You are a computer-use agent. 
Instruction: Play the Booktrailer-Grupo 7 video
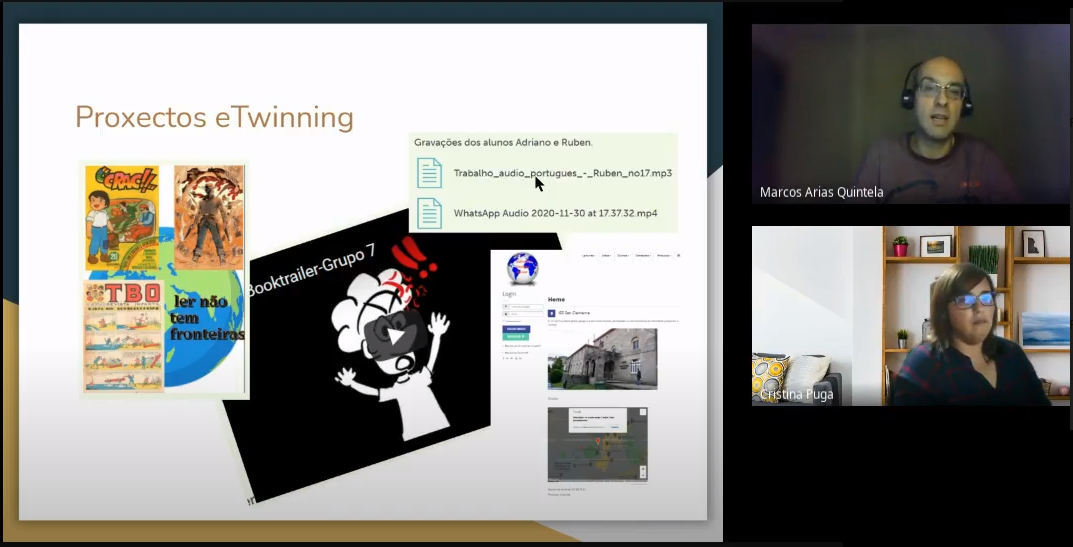pyautogui.click(x=396, y=335)
